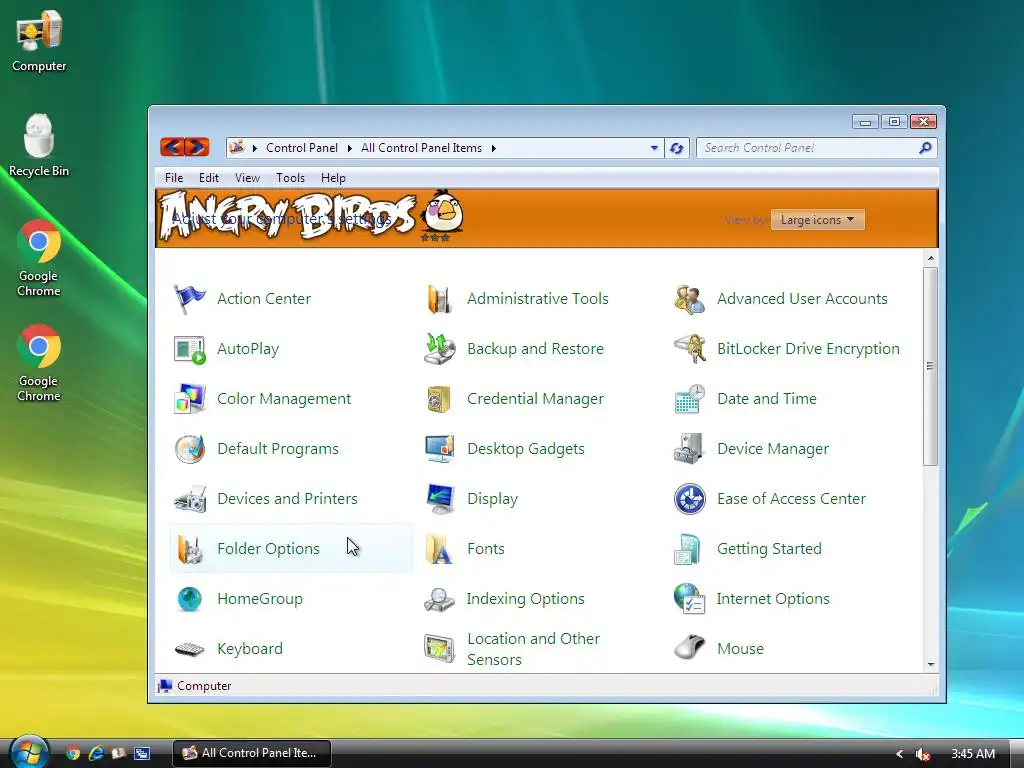
Task: Launch Internet Explorer from quick launch
Action: pyautogui.click(x=96, y=753)
